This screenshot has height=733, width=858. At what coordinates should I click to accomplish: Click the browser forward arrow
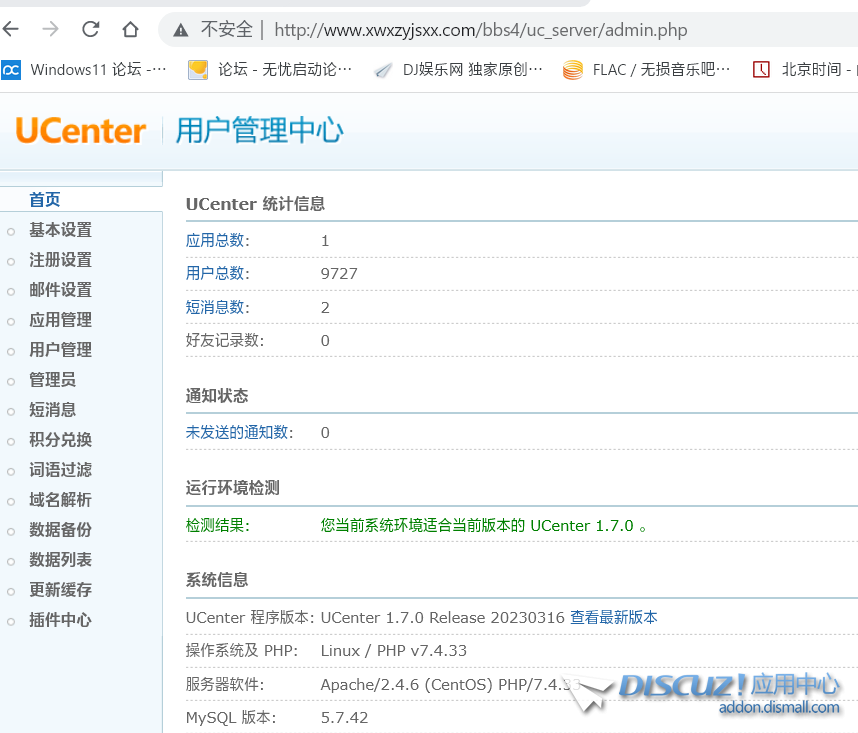pos(51,29)
